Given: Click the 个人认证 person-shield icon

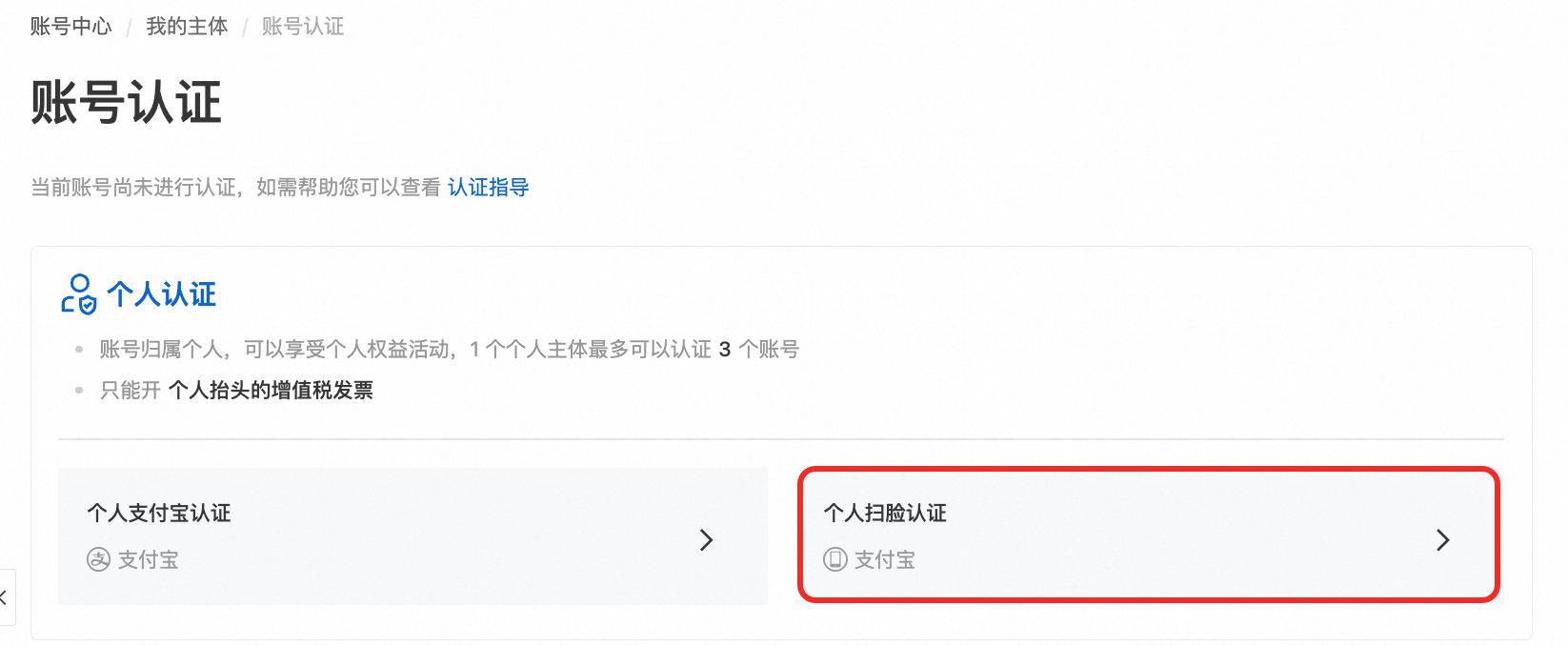Looking at the screenshot, I should 79,294.
